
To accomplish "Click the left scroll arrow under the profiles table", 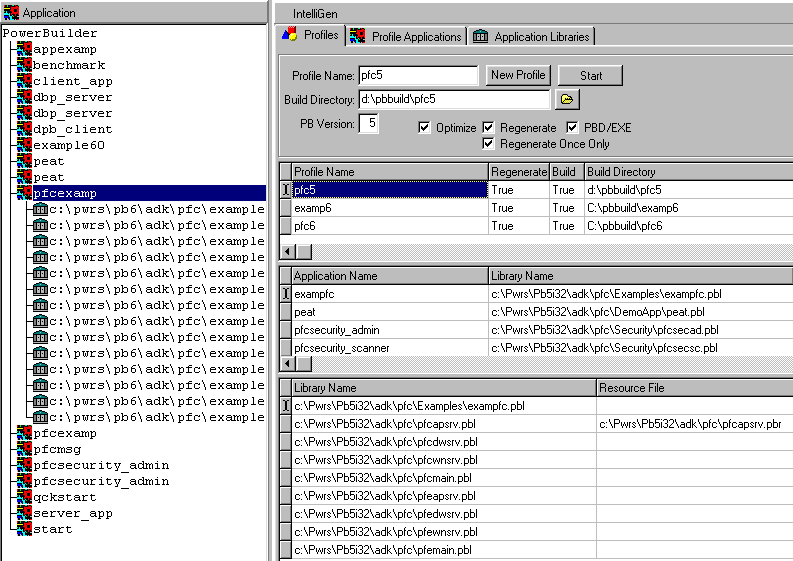I will coord(288,251).
